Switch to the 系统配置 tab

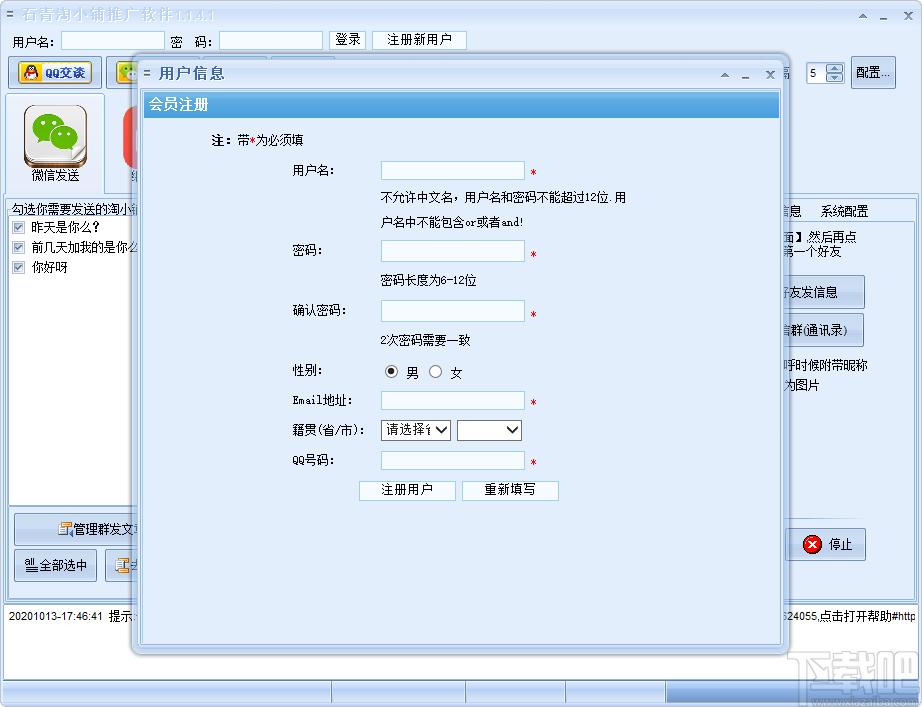844,211
